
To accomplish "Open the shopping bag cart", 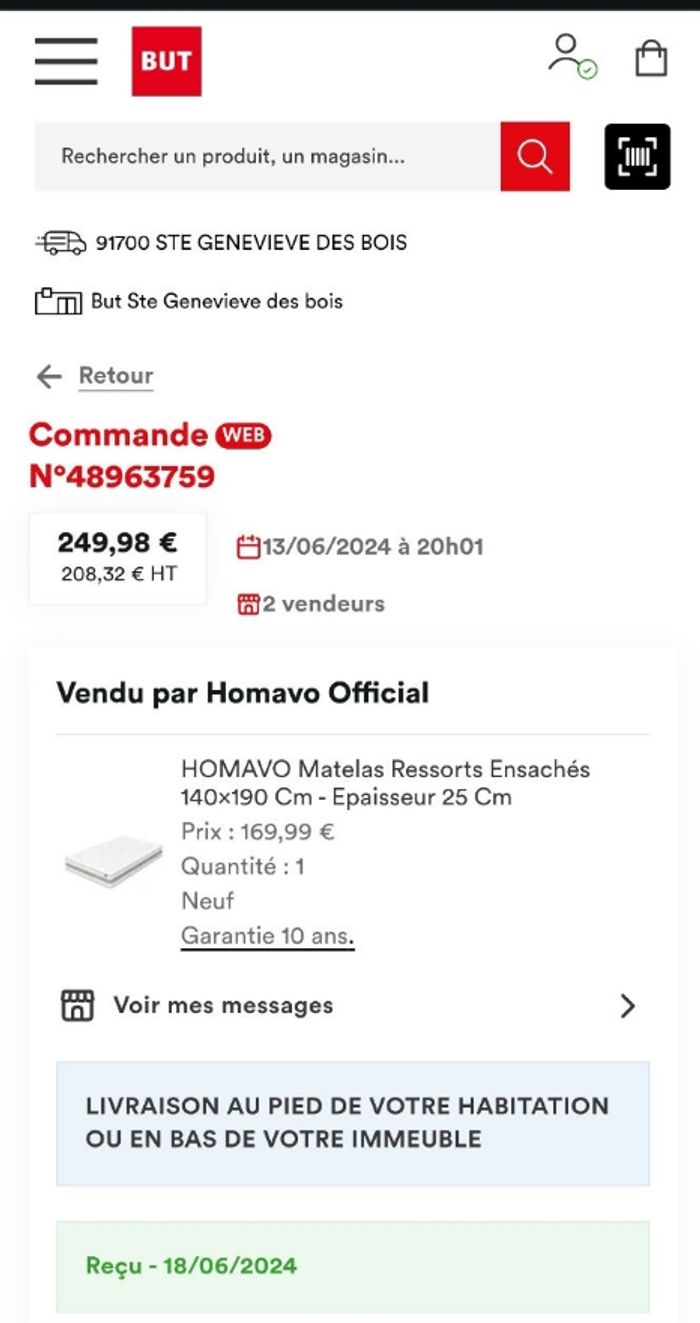I will point(651,58).
